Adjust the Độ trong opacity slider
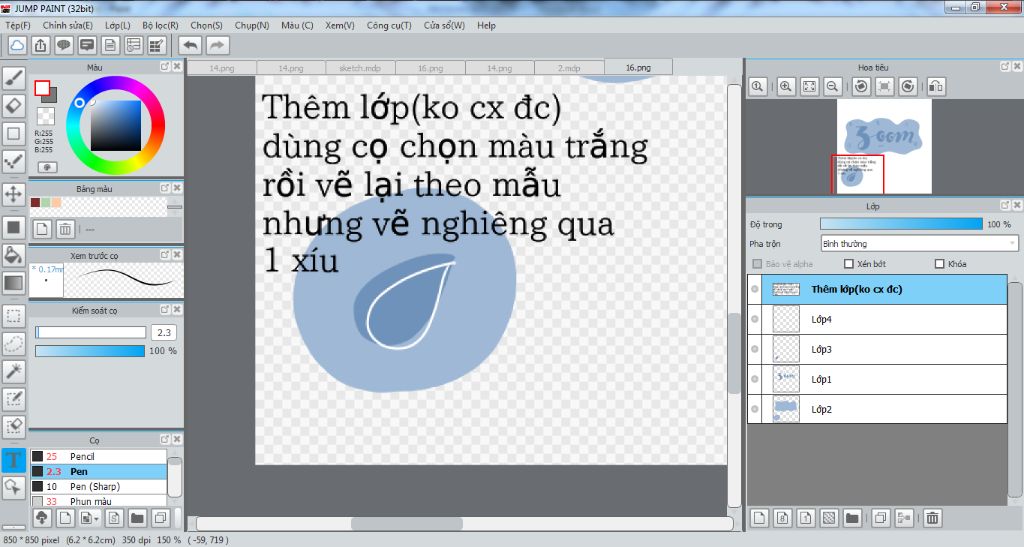The width and height of the screenshot is (1024, 547). pos(901,224)
